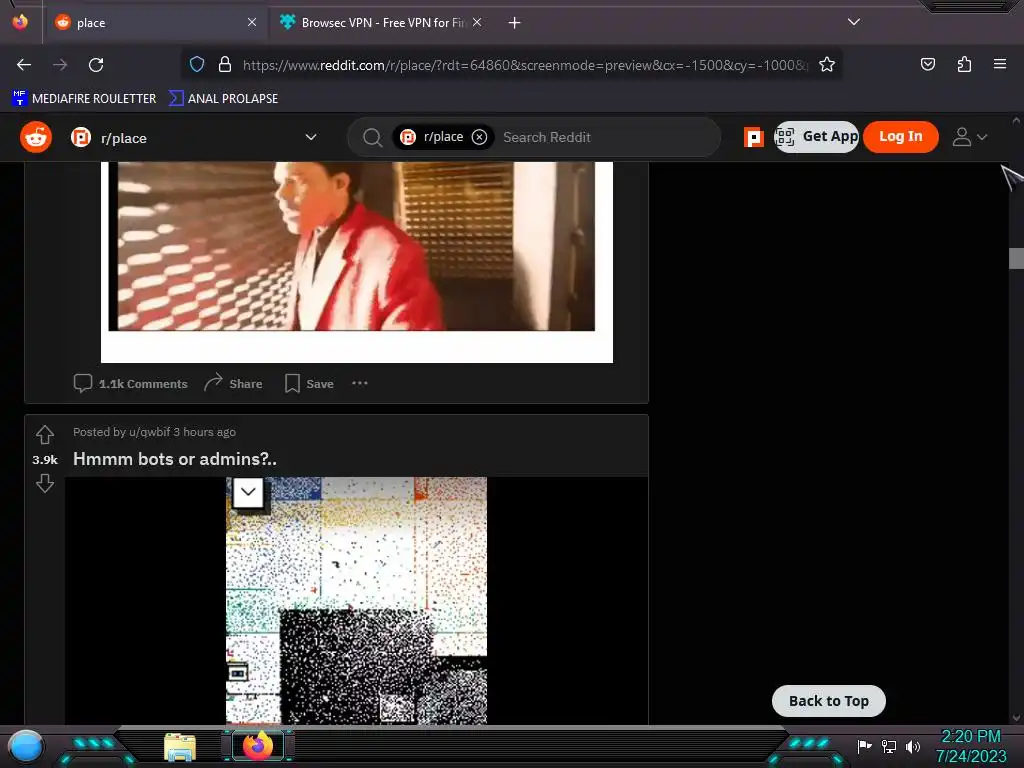Screen dimensions: 1024x768
Task: Open File Explorer from the taskbar
Action: [180, 747]
